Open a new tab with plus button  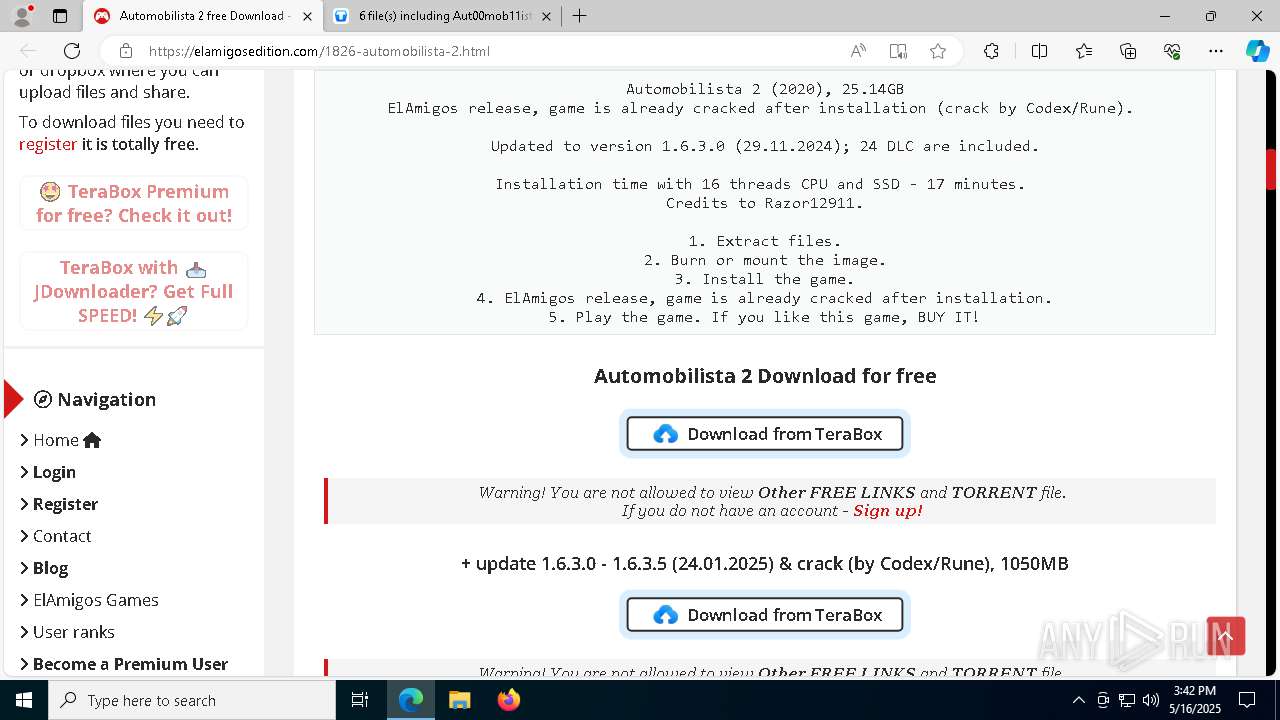[579, 16]
